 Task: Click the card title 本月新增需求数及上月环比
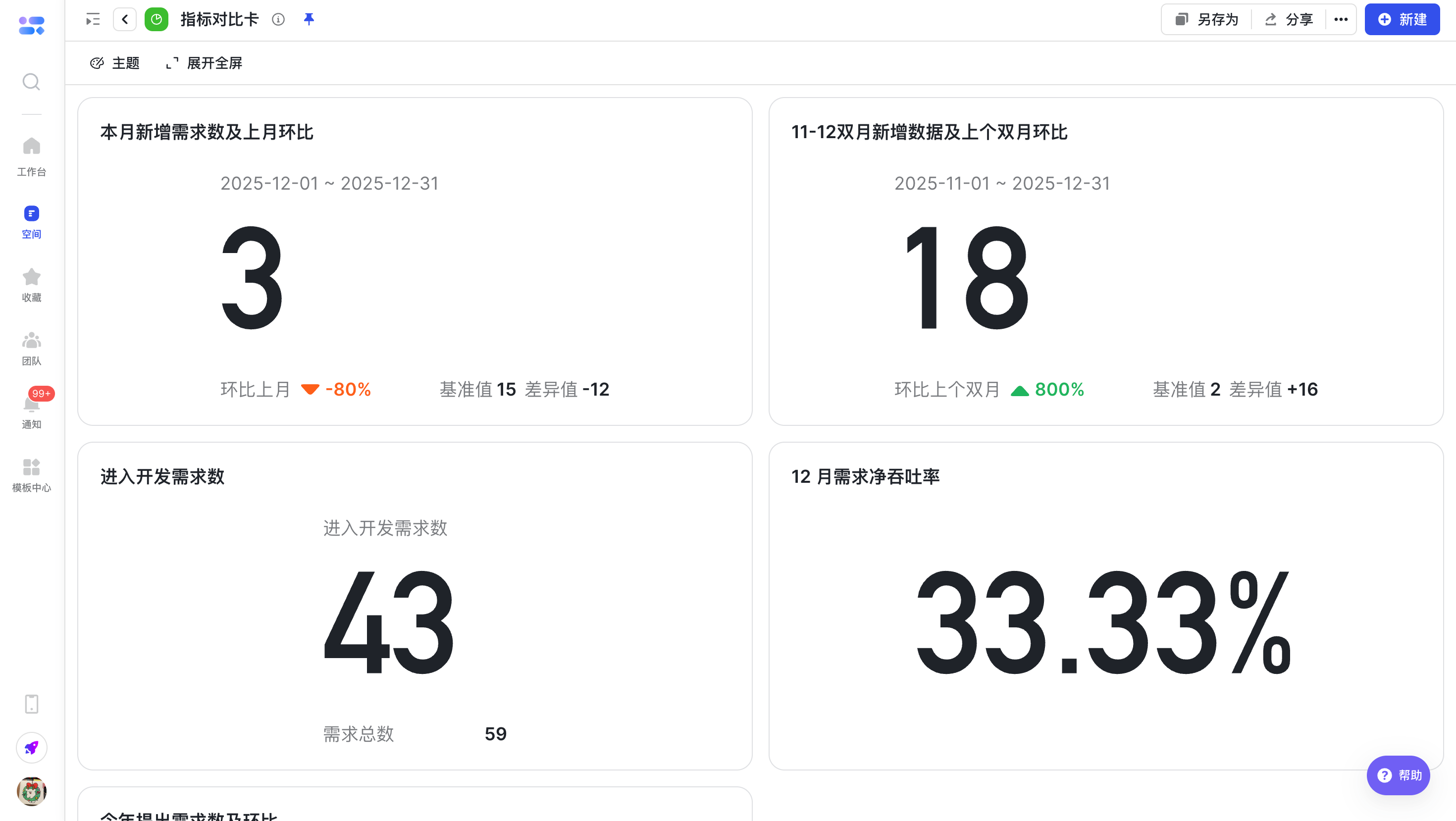pos(207,132)
